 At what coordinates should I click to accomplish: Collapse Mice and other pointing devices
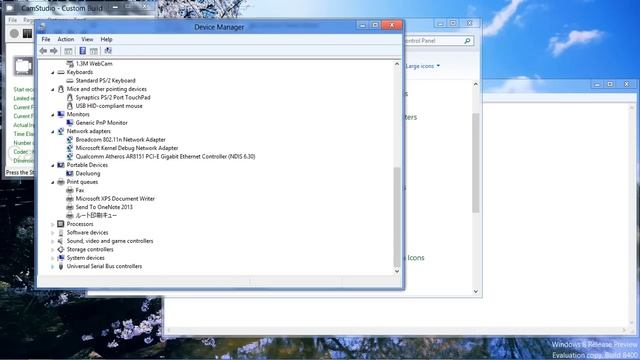coord(53,89)
